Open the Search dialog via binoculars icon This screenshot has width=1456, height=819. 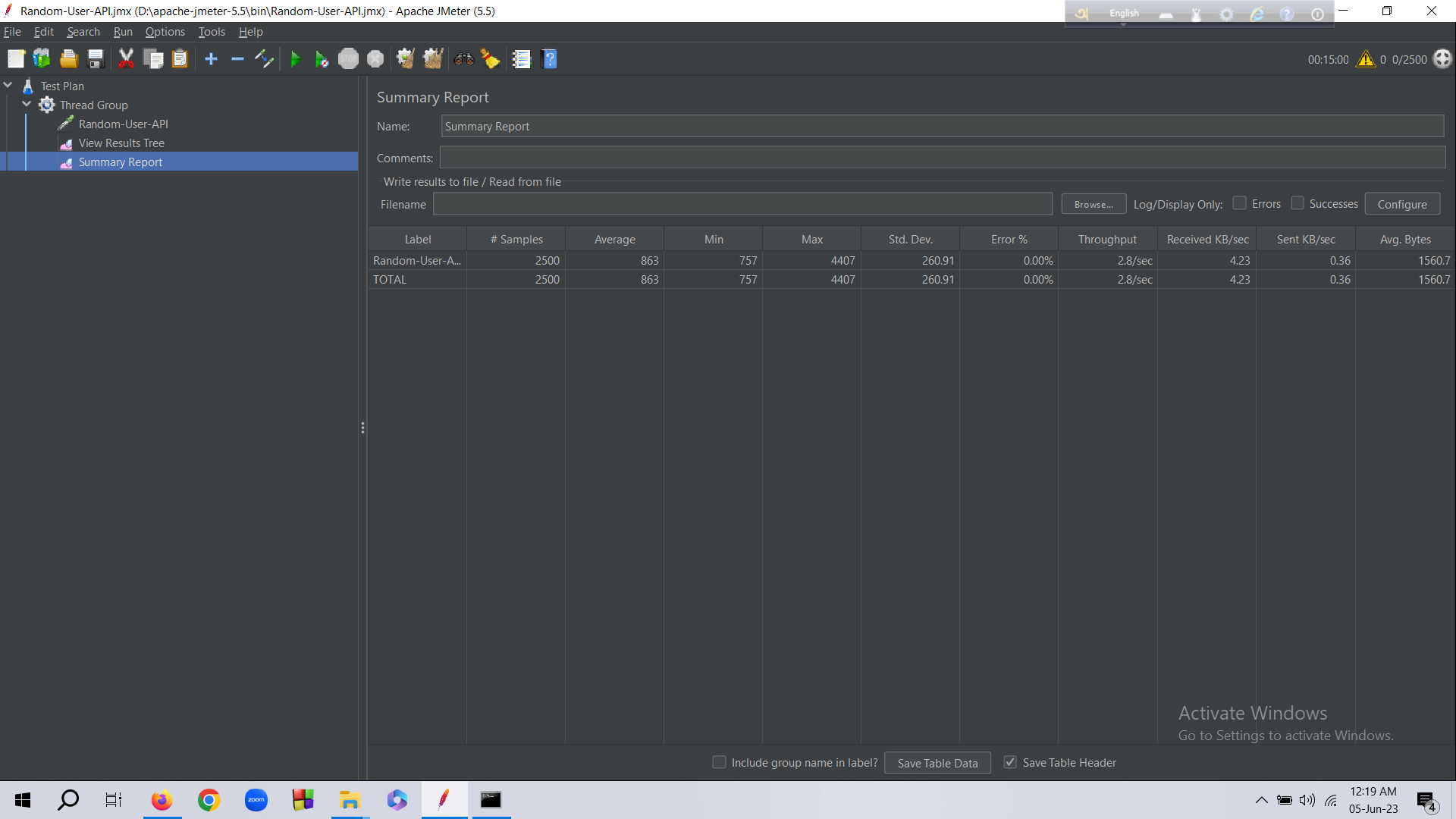coord(463,58)
